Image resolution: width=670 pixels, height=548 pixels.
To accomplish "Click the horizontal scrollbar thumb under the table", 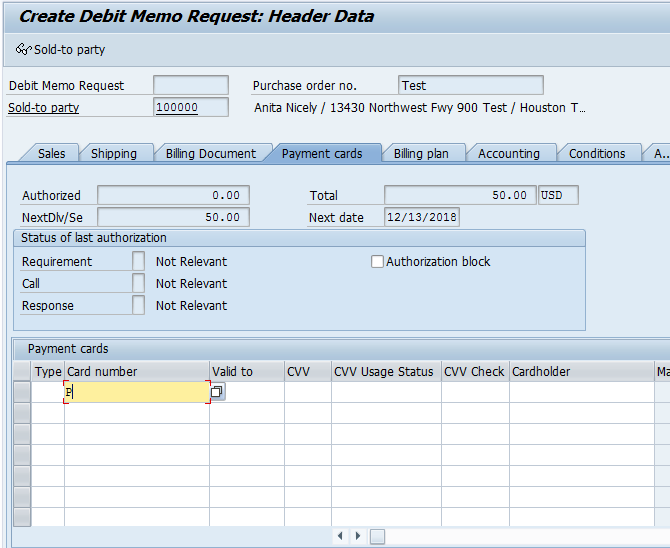I will click(x=377, y=537).
